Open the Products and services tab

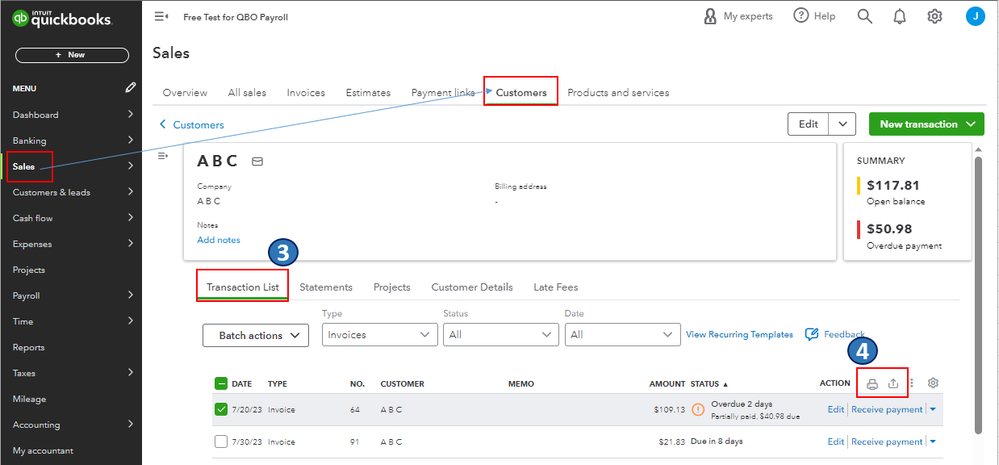point(618,93)
